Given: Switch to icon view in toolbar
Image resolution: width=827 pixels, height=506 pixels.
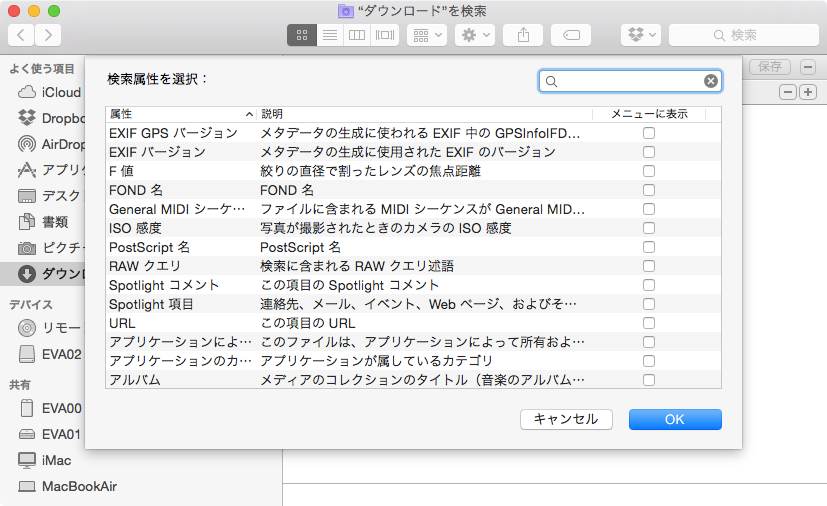Looking at the screenshot, I should pyautogui.click(x=302, y=35).
